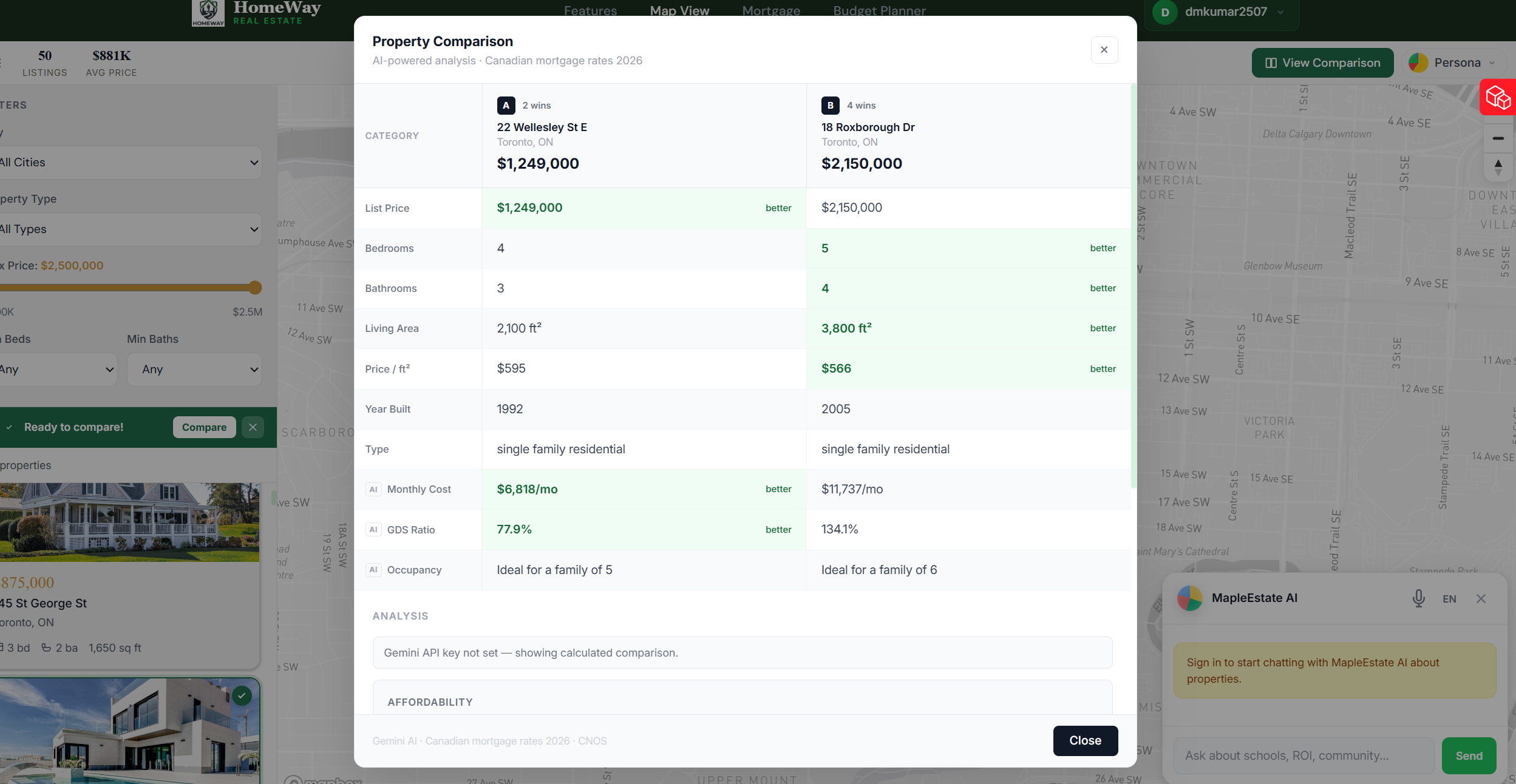The height and width of the screenshot is (784, 1516).
Task: Adjust the Max Price slider handle
Action: (x=255, y=288)
